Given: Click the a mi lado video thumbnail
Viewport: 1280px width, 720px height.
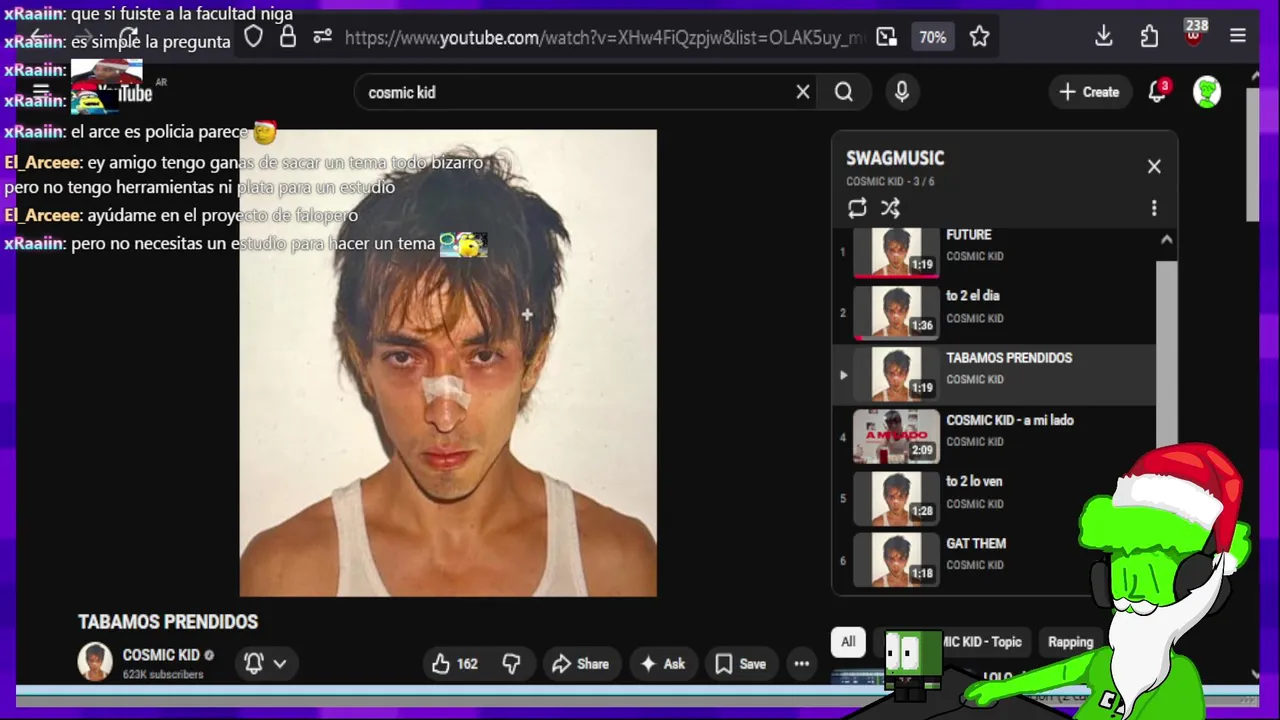Looking at the screenshot, I should [x=896, y=436].
